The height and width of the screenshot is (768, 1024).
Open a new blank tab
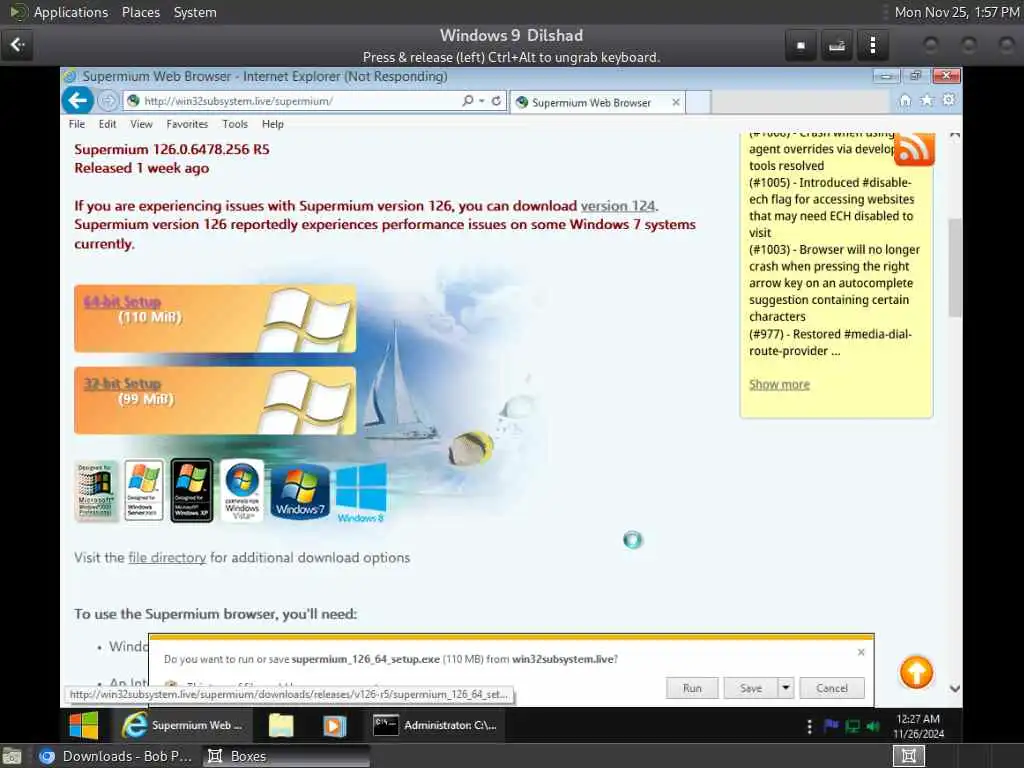point(698,103)
